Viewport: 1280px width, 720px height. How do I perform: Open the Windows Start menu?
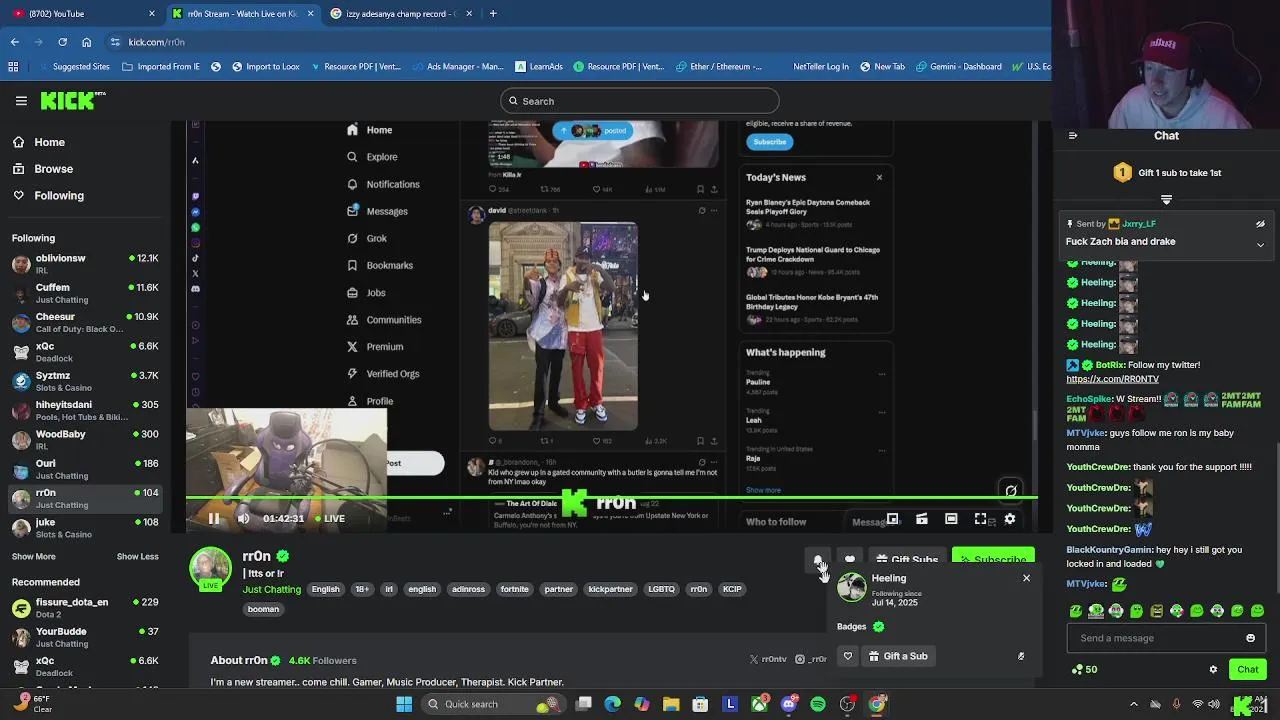click(404, 704)
